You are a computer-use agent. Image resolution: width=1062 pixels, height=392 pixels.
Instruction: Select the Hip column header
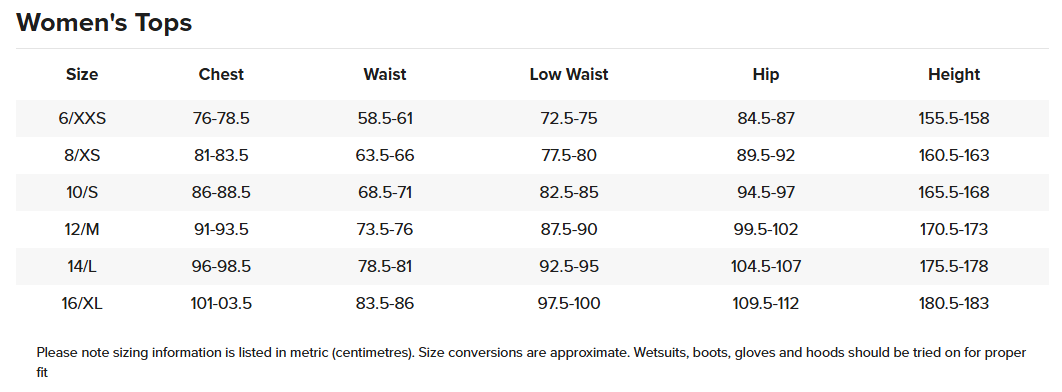click(x=766, y=74)
